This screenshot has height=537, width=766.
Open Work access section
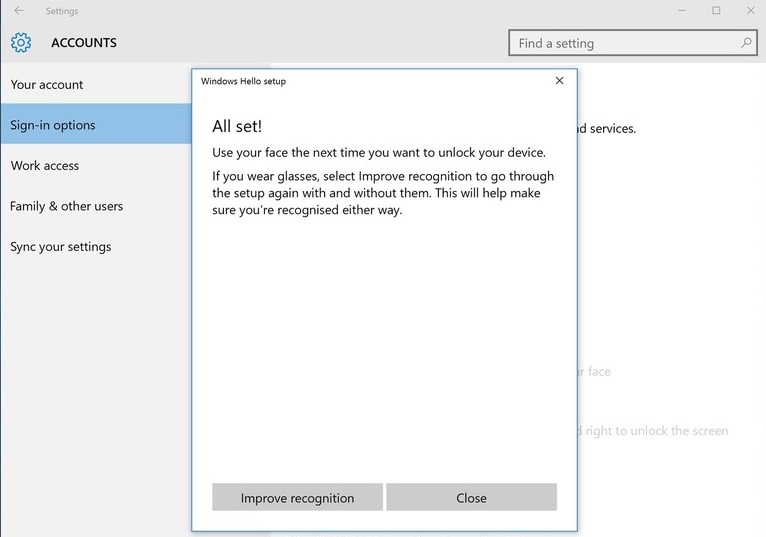point(96,165)
